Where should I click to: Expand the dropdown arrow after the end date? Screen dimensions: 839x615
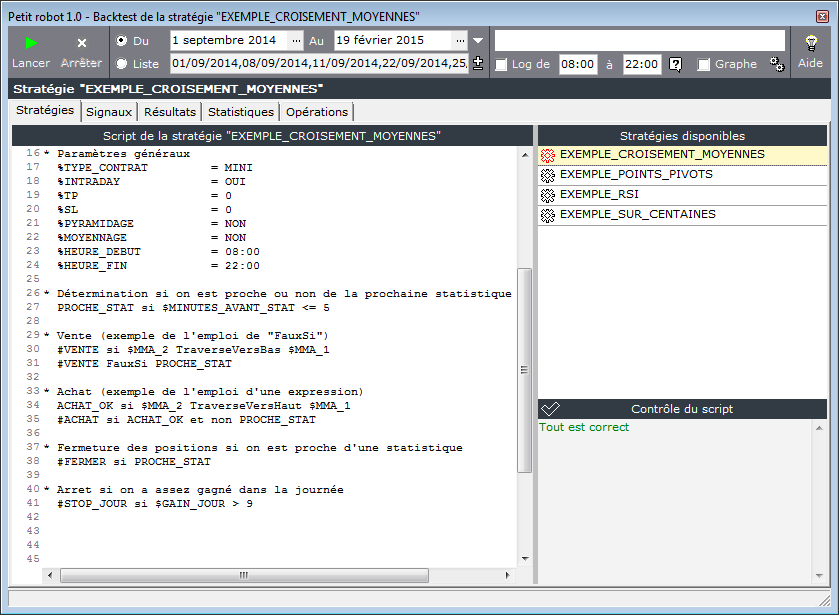(477, 41)
